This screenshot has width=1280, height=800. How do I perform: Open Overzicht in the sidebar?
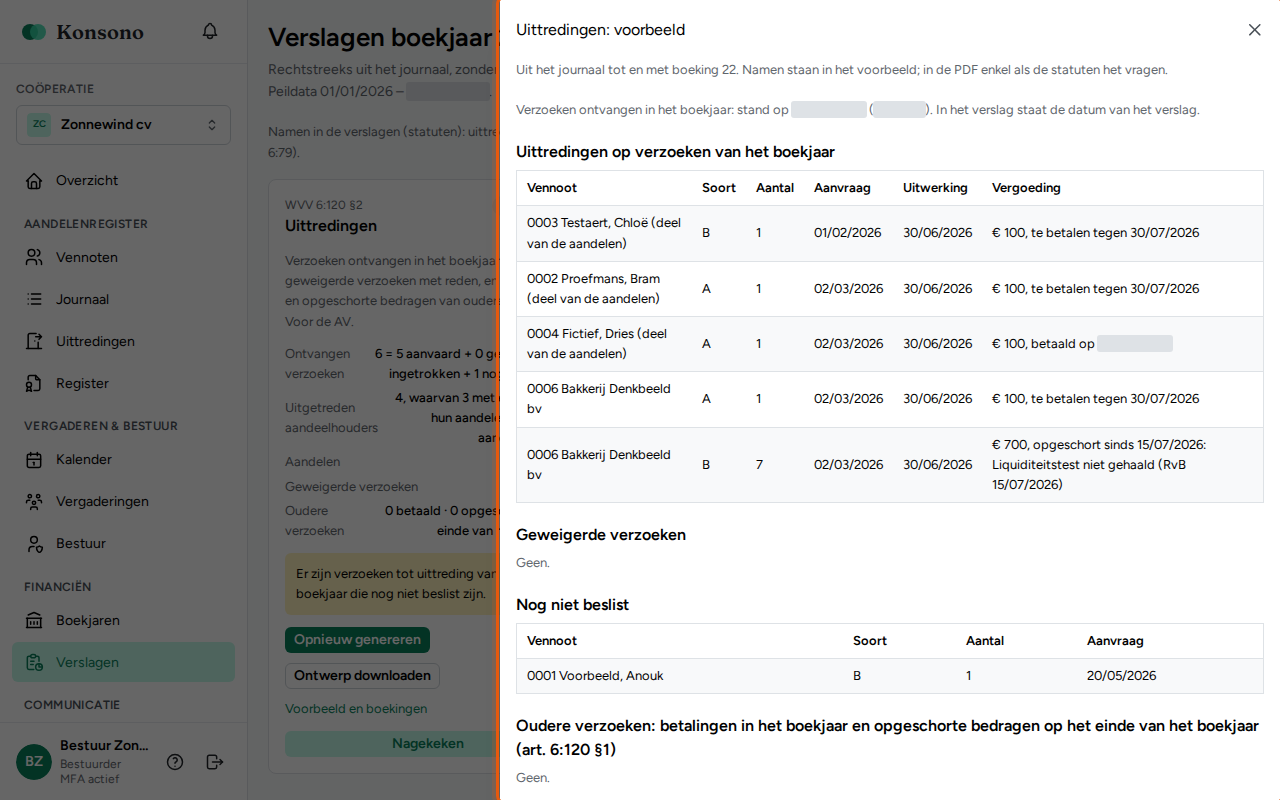tap(123, 181)
